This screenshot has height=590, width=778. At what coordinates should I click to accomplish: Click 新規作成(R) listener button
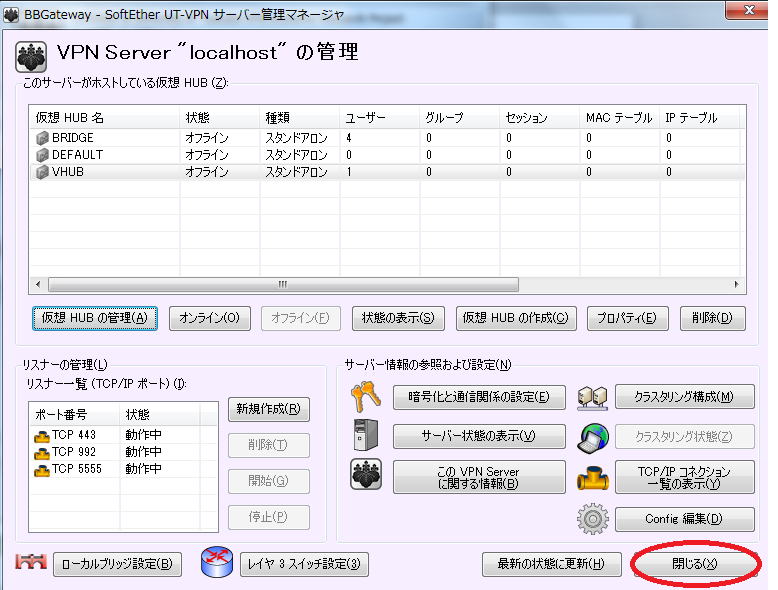(268, 409)
